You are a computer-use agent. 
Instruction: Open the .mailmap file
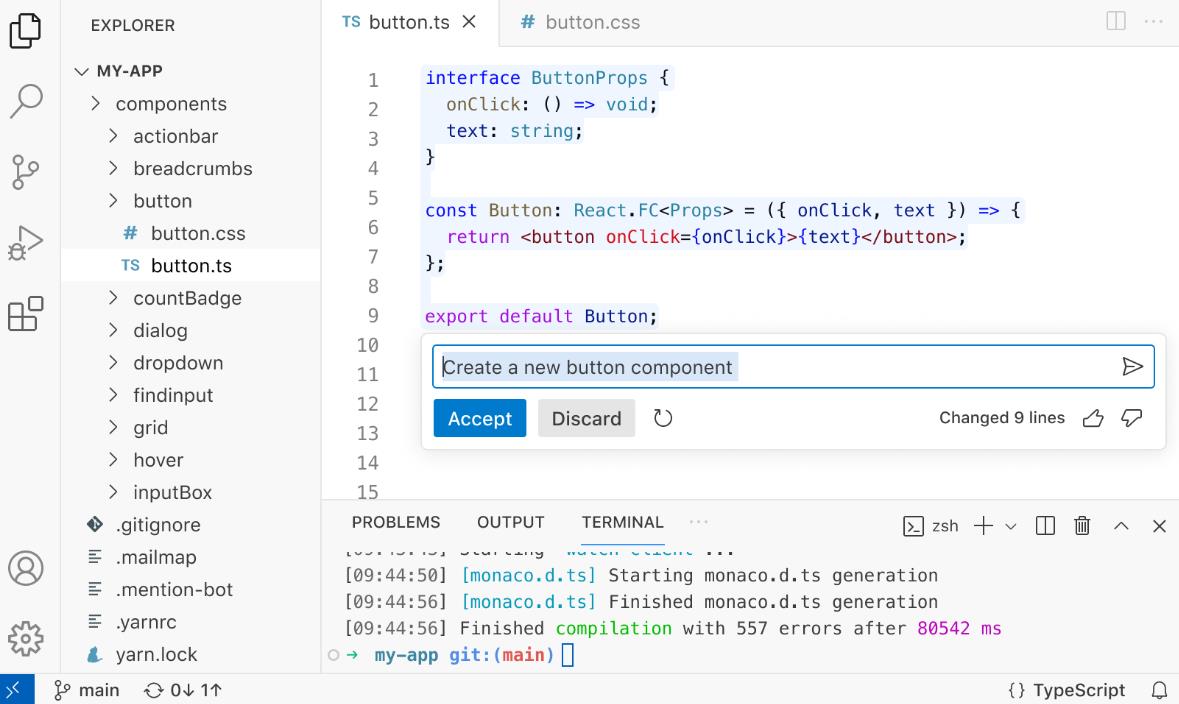(x=190, y=557)
